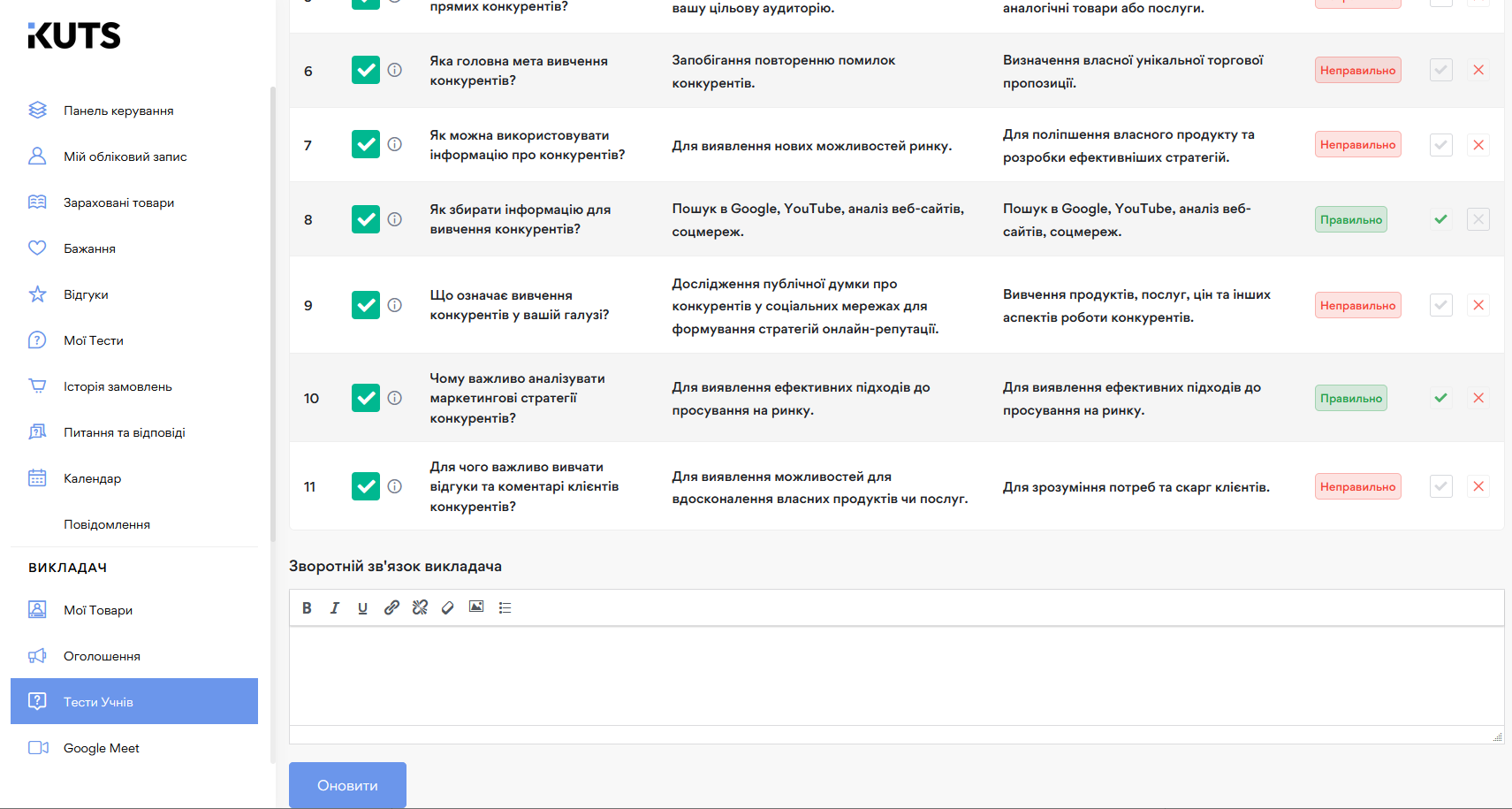Viewport: 1512px width, 809px height.
Task: Mark question 10 as incorrect
Action: point(1478,398)
